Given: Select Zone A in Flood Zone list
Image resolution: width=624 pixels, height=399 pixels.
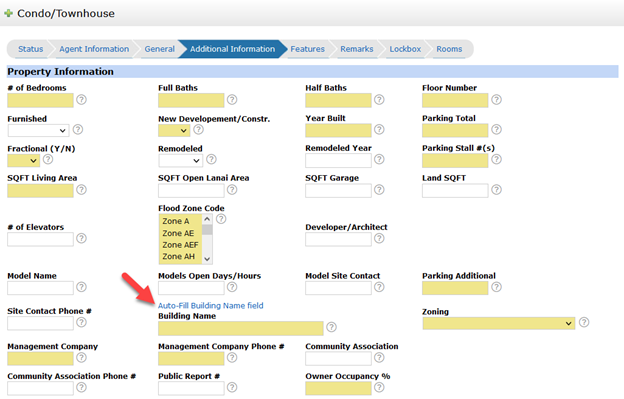Looking at the screenshot, I should tap(181, 221).
